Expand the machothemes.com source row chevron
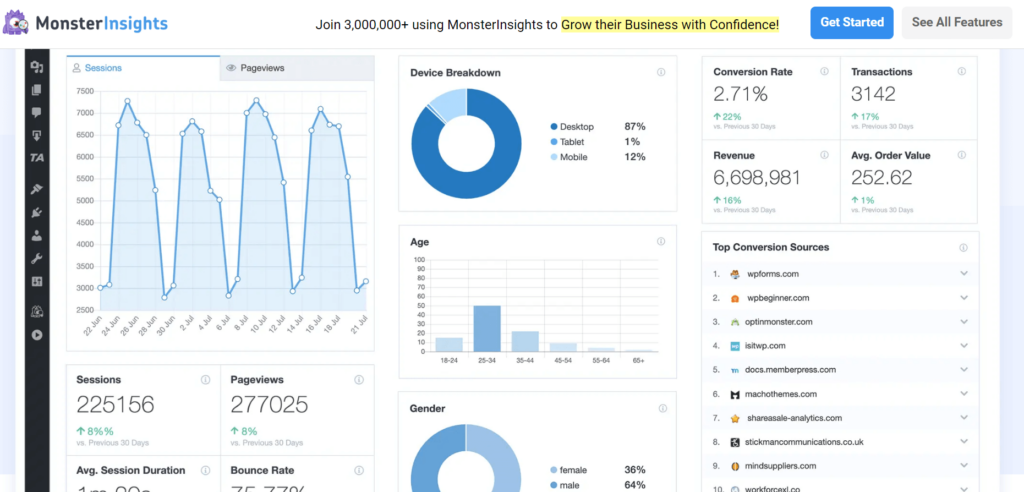This screenshot has width=1024, height=492. 964,394
